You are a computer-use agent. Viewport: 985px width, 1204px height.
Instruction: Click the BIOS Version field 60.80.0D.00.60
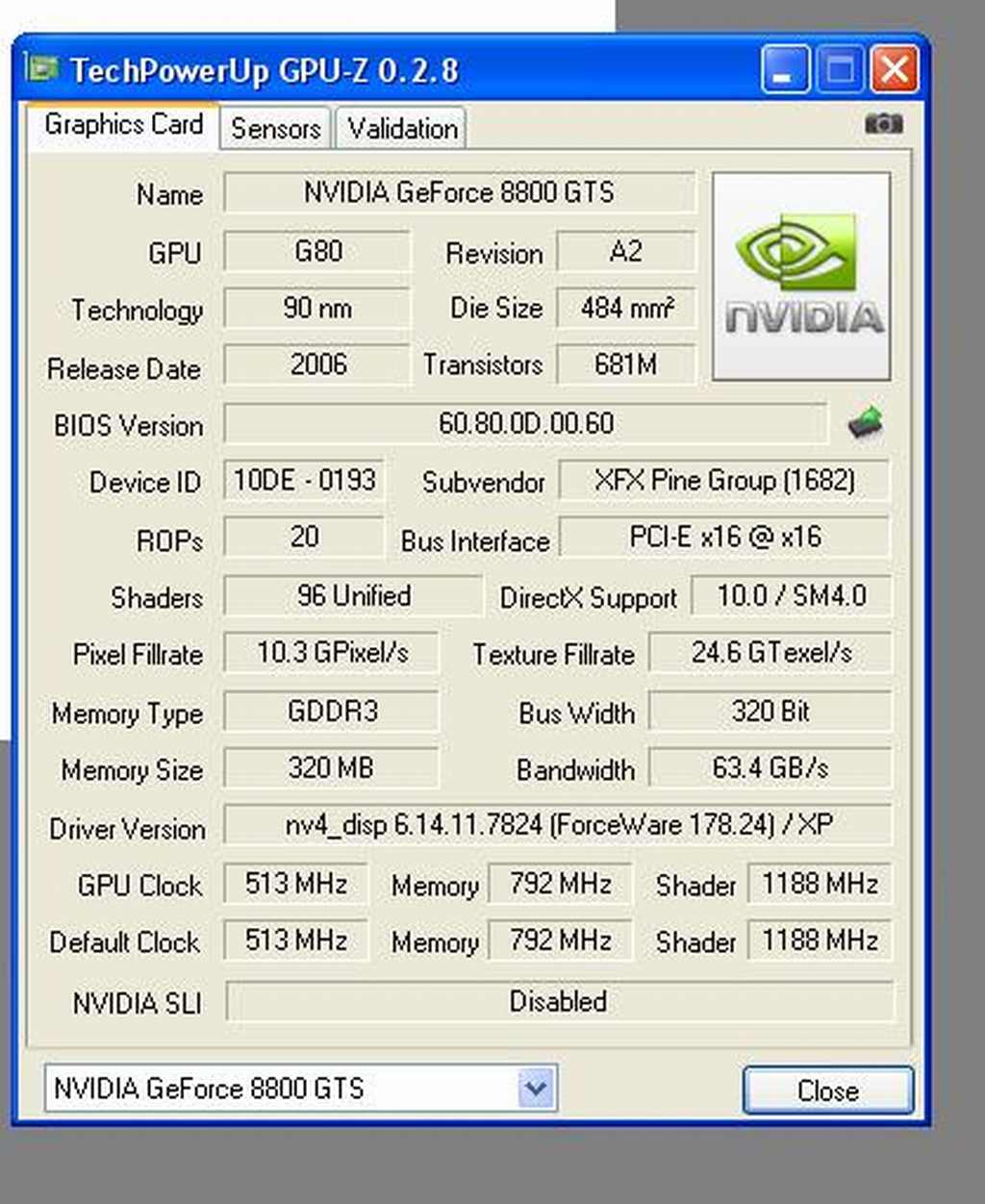pyautogui.click(x=525, y=423)
